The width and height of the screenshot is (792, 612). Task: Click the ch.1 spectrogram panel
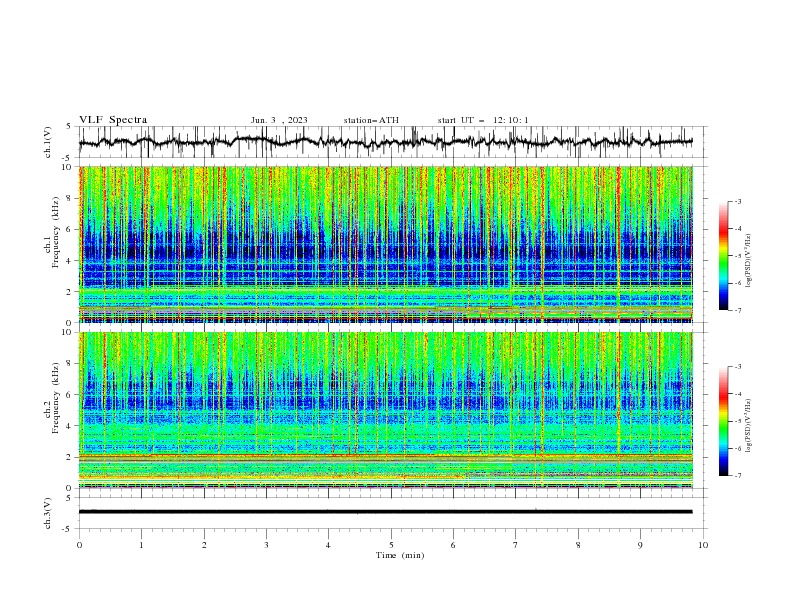(x=386, y=244)
